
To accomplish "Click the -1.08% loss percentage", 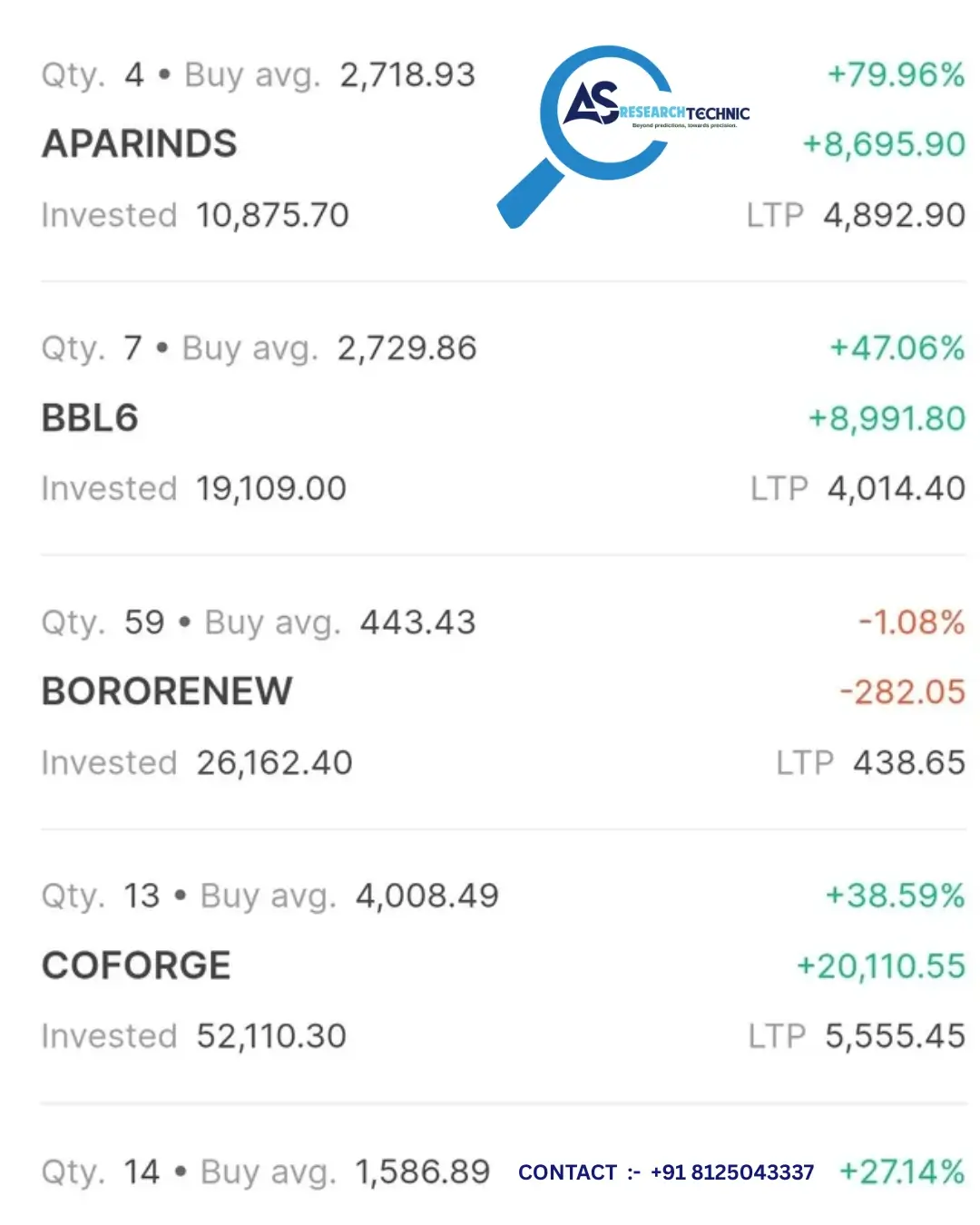I will pos(912,622).
